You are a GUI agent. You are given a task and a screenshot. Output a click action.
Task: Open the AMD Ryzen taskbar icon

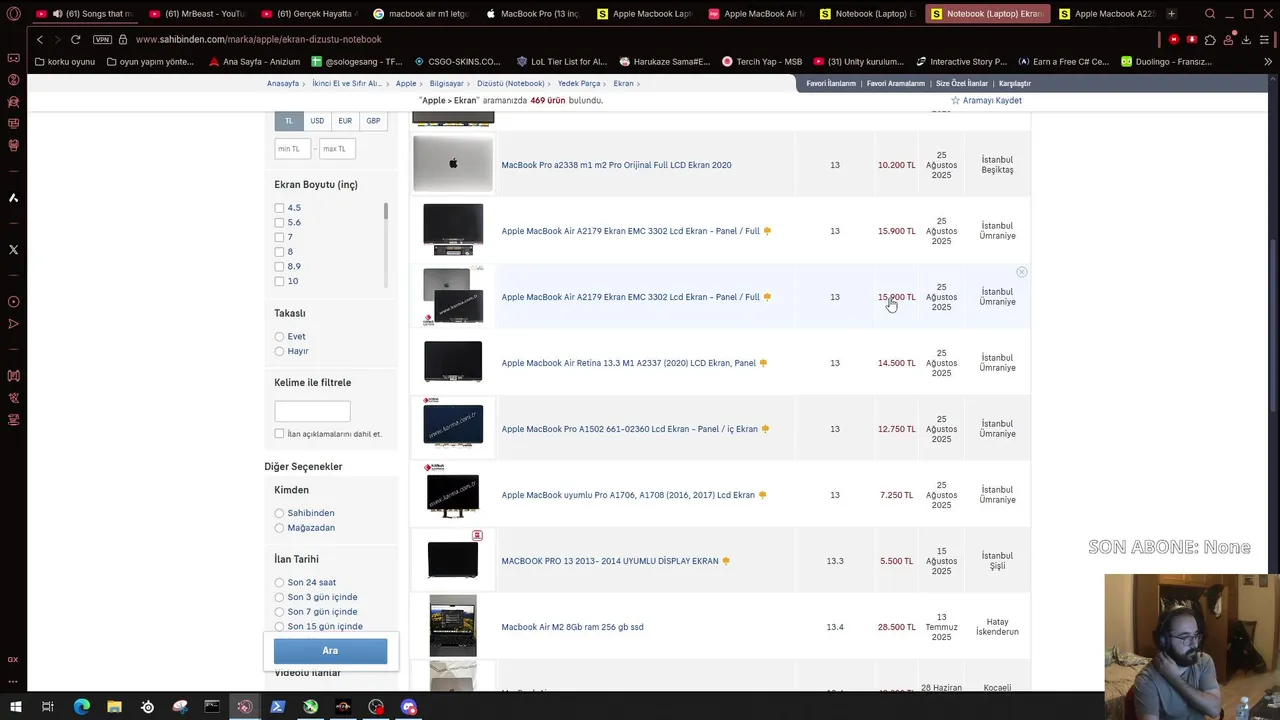point(343,707)
